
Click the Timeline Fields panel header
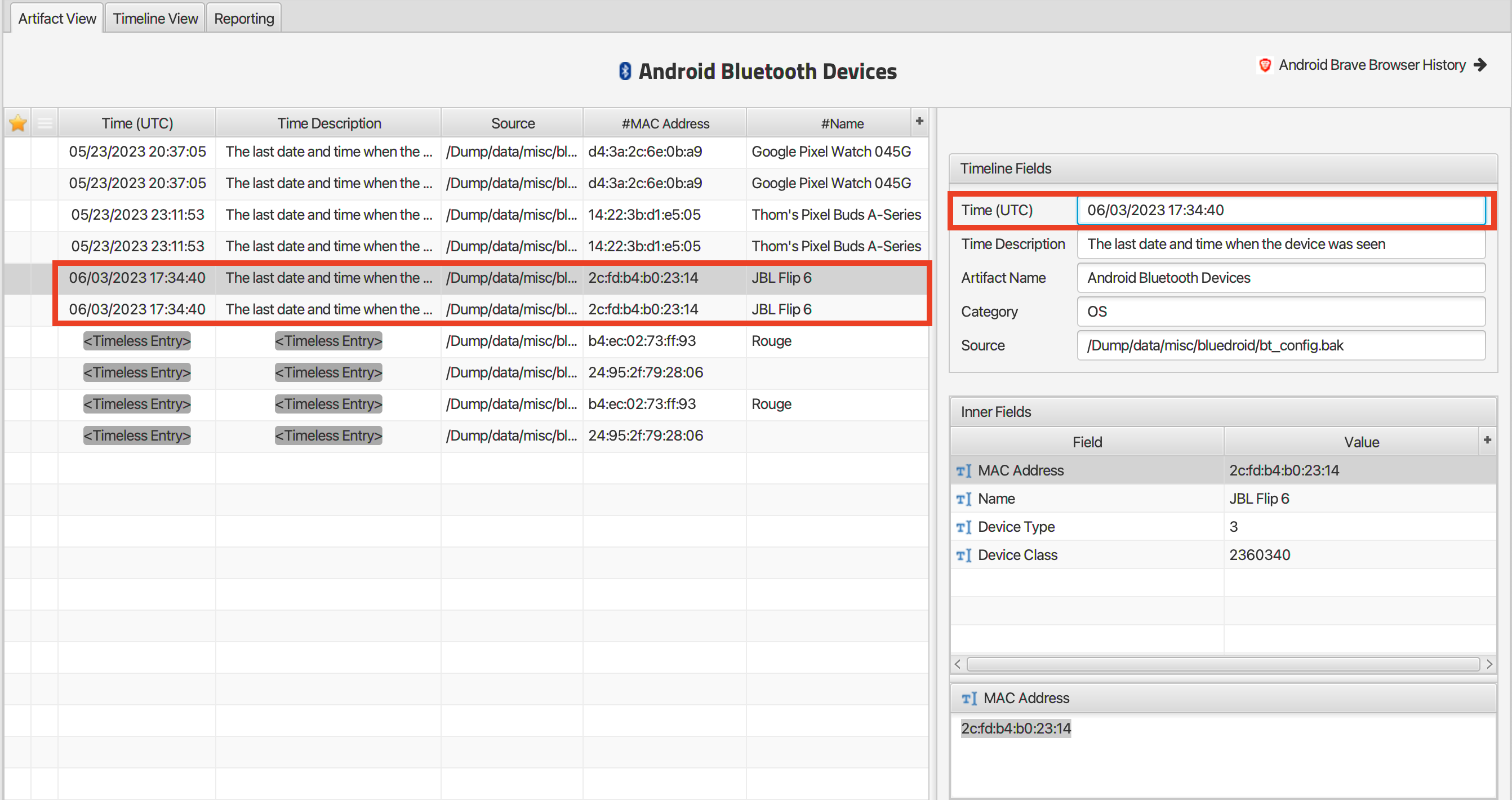[1222, 169]
